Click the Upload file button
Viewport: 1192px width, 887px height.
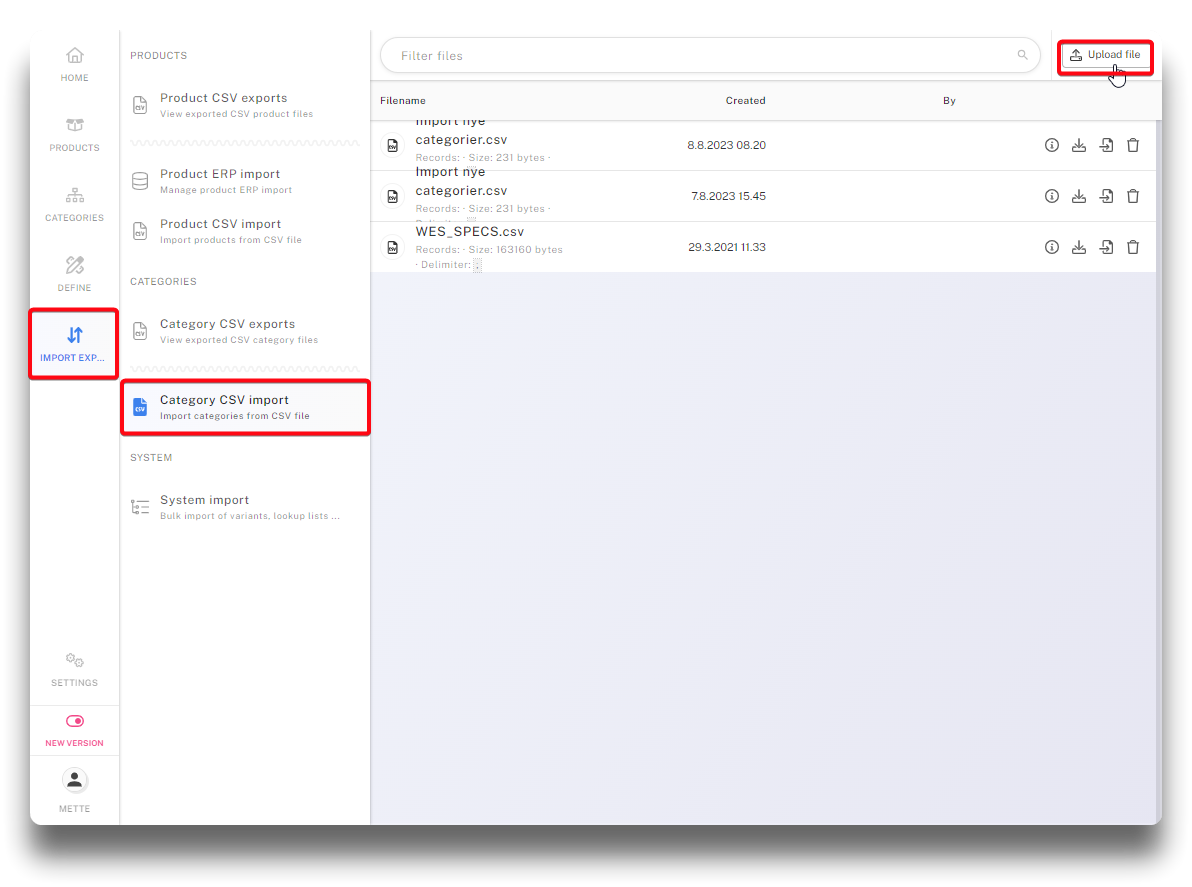(x=1104, y=55)
